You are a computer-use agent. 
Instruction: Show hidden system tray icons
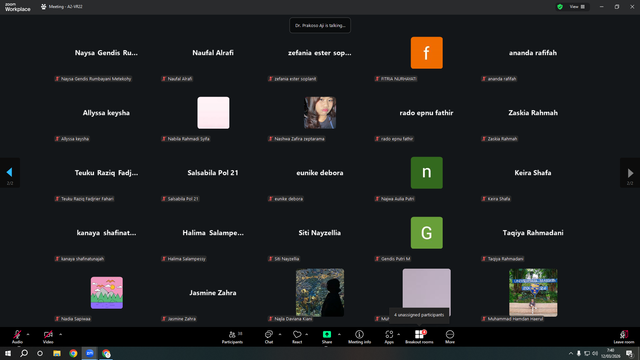click(x=571, y=353)
